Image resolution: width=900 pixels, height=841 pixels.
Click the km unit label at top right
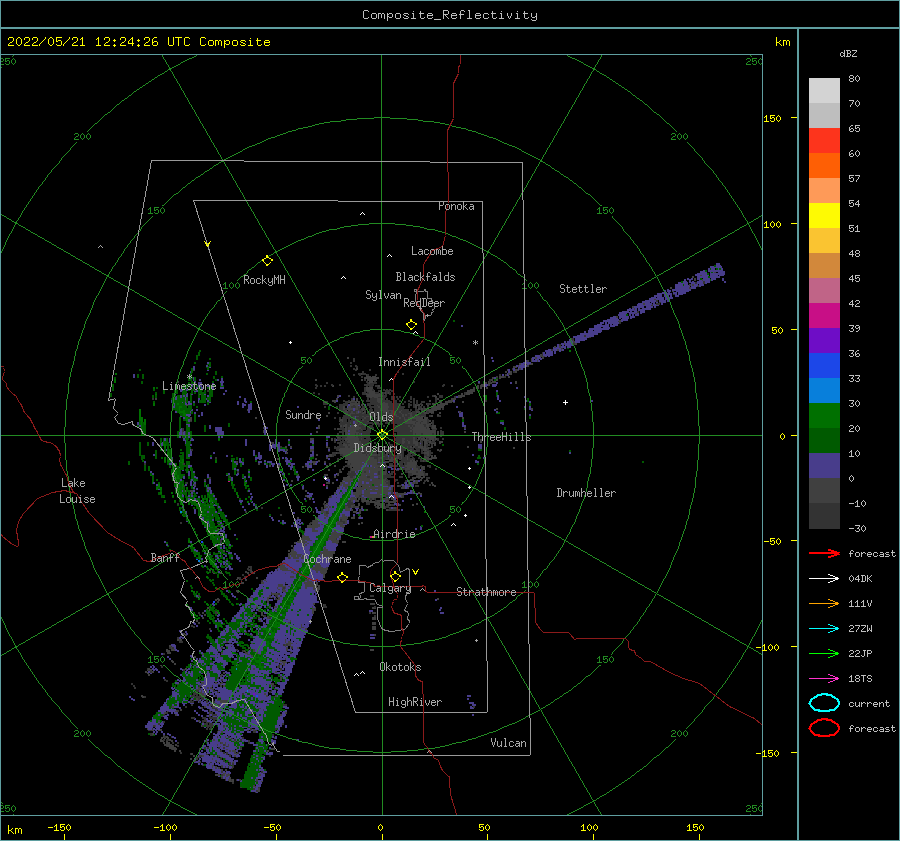pos(782,42)
